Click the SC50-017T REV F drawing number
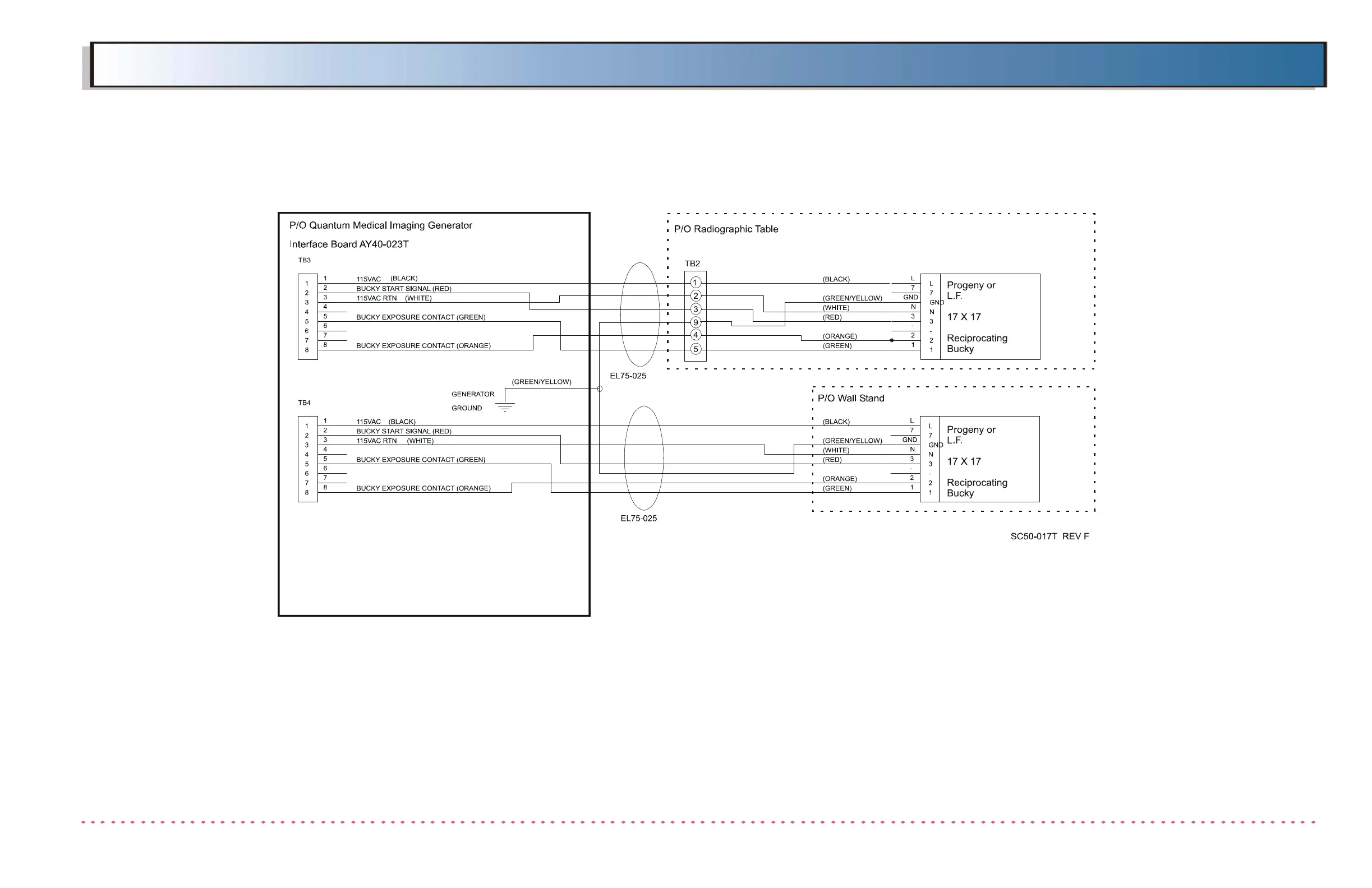This screenshot has height=888, width=1372. [1049, 536]
